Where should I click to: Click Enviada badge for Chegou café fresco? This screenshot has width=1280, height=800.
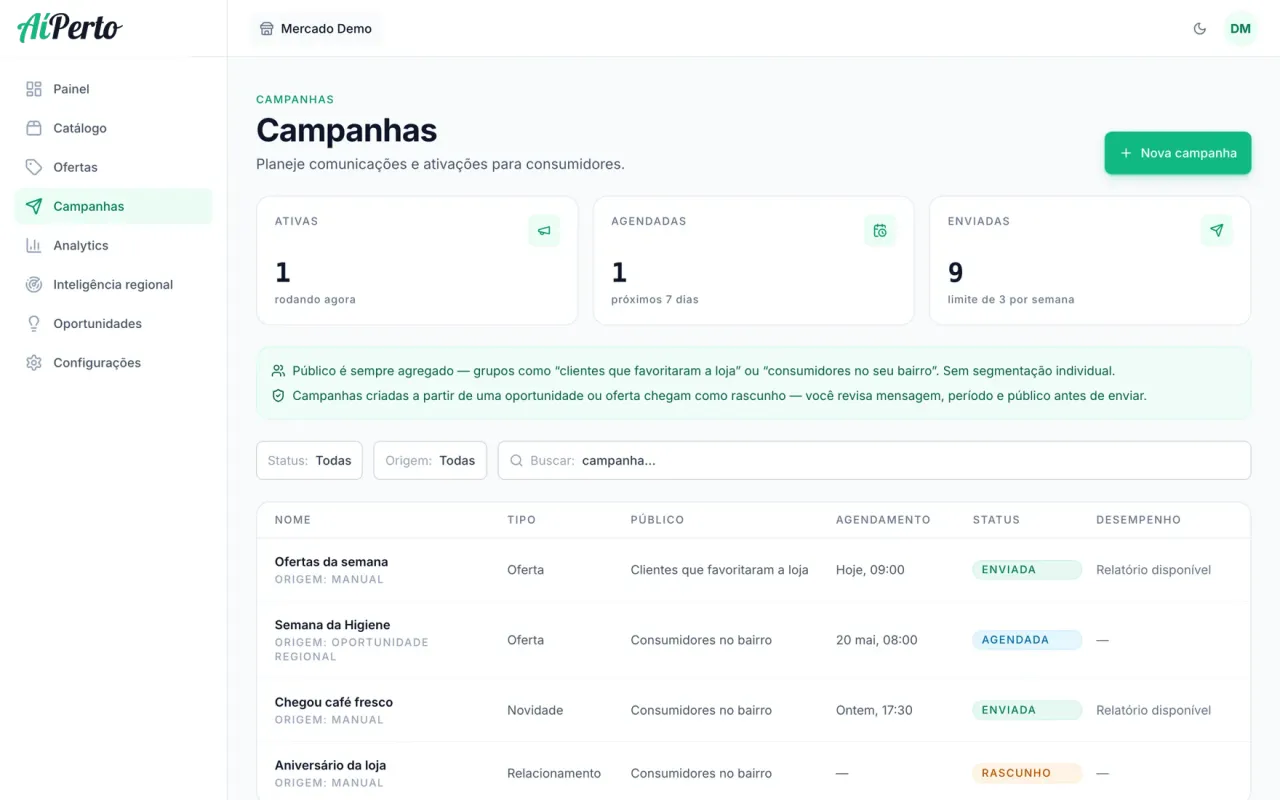(1027, 710)
